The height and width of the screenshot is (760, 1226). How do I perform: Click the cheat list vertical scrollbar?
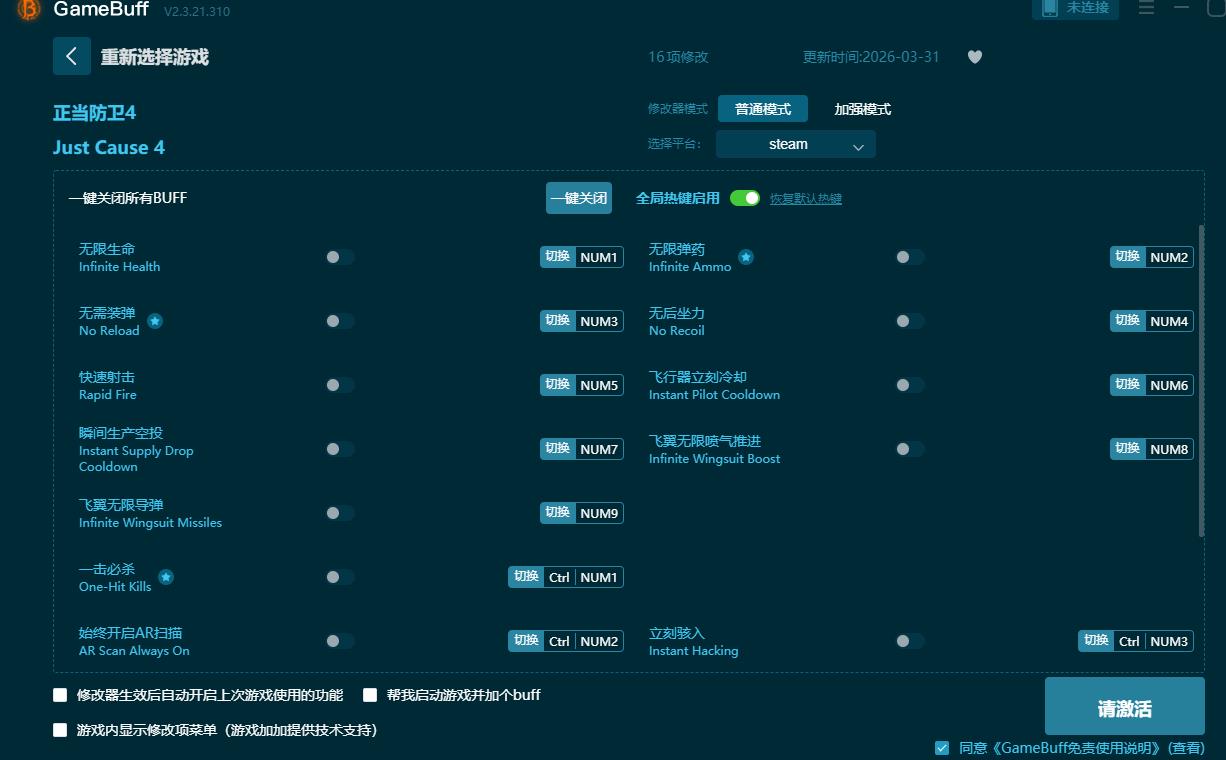(1201, 380)
